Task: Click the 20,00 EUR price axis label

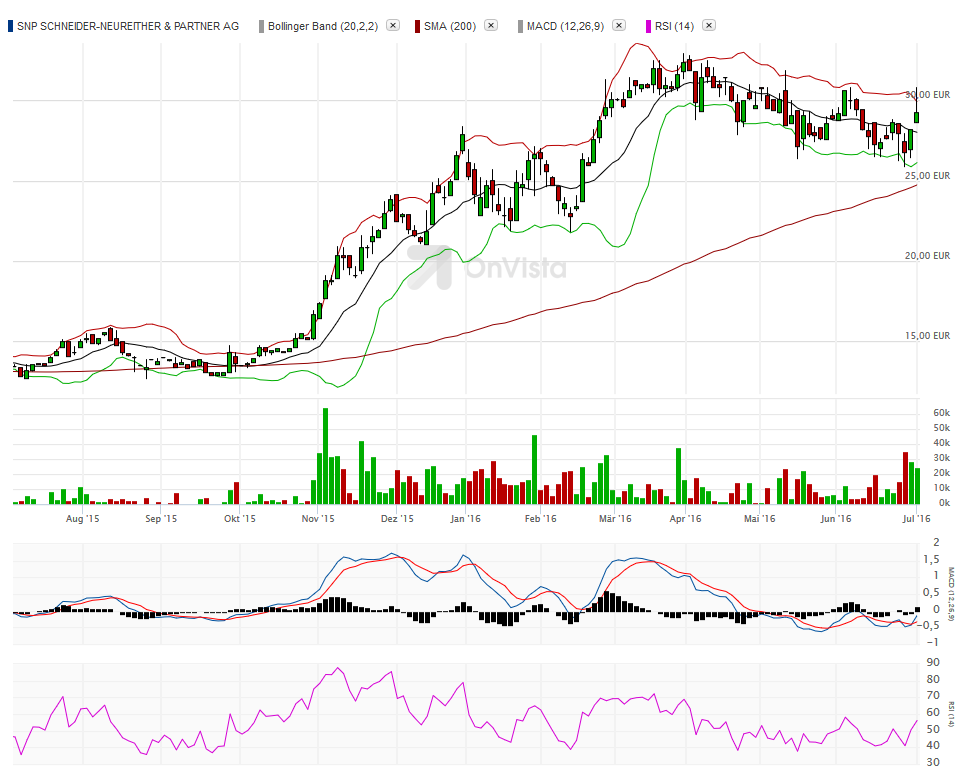Action: [x=927, y=255]
